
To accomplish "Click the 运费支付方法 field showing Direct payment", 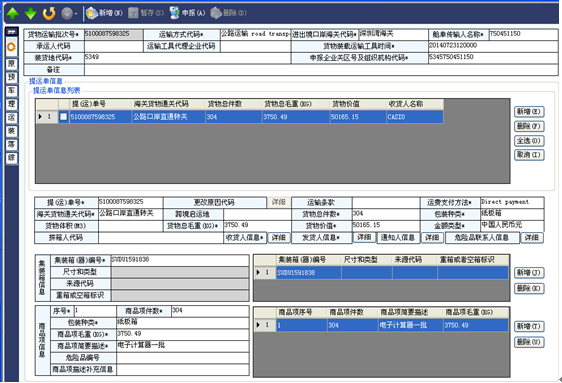I will [x=512, y=202].
